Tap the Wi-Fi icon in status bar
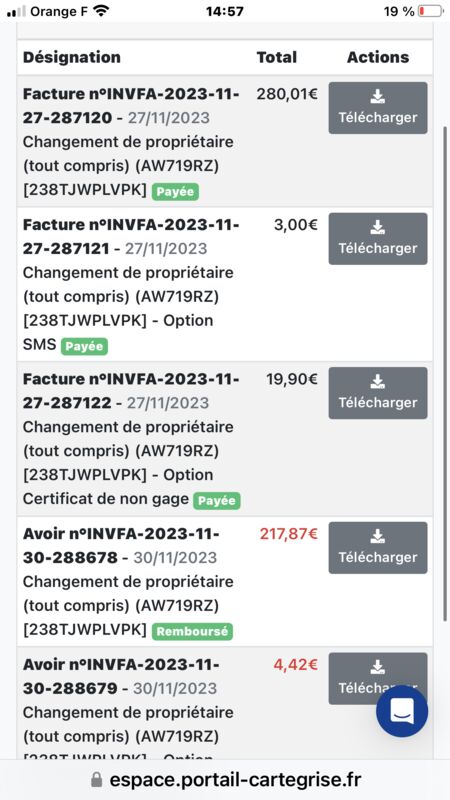 click(101, 11)
